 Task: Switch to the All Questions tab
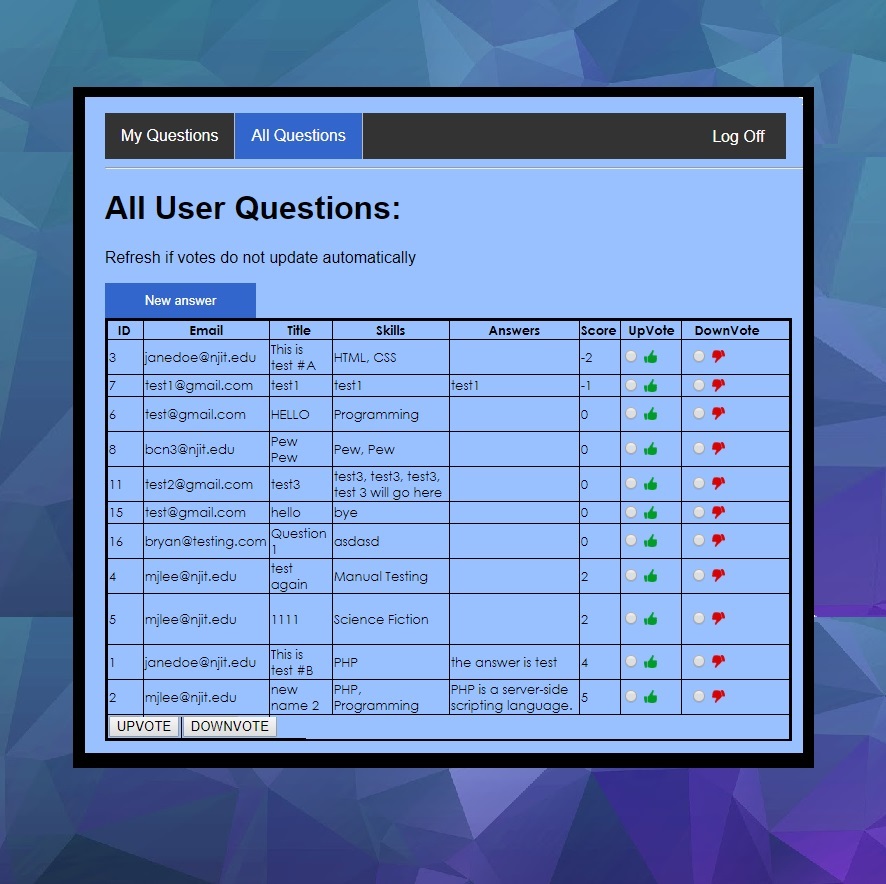(x=298, y=135)
